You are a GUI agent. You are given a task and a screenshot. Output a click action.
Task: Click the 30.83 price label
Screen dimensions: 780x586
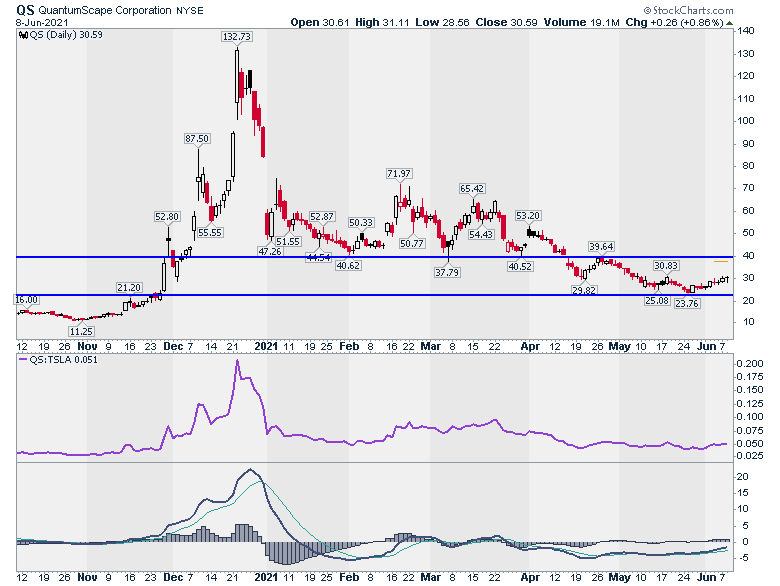click(666, 266)
